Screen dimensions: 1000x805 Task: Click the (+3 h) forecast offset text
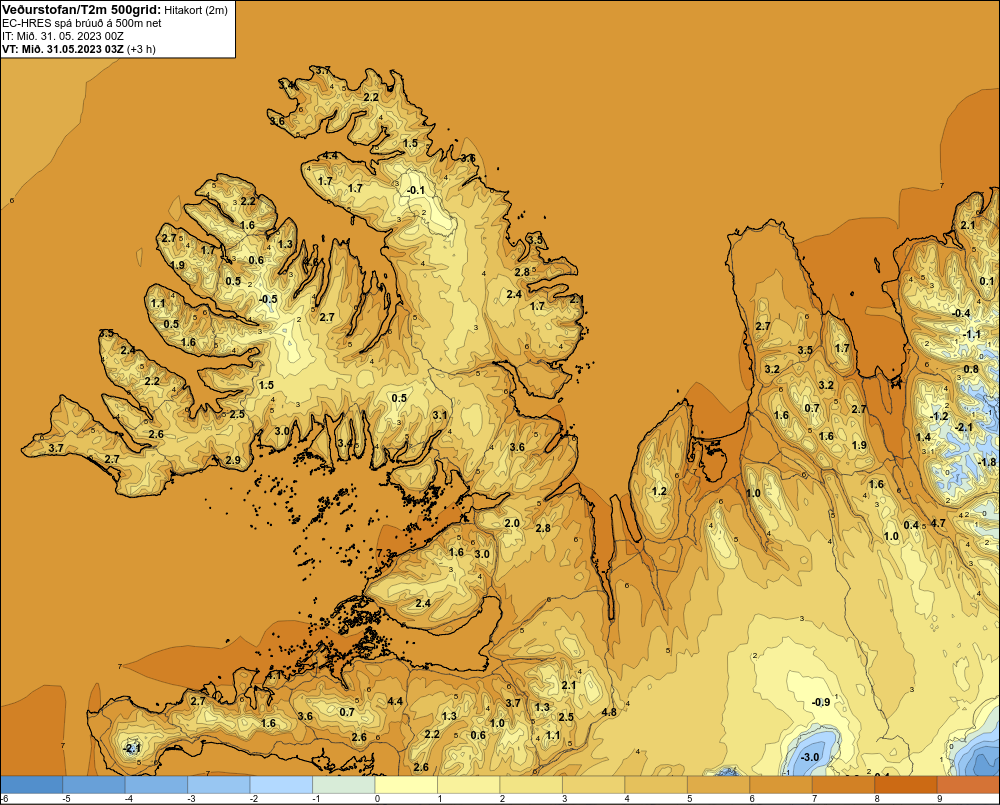142,49
